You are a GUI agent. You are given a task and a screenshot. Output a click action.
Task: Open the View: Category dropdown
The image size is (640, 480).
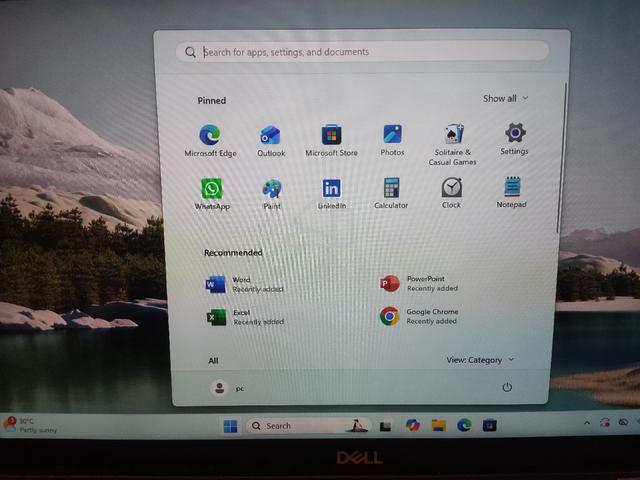[x=480, y=360]
